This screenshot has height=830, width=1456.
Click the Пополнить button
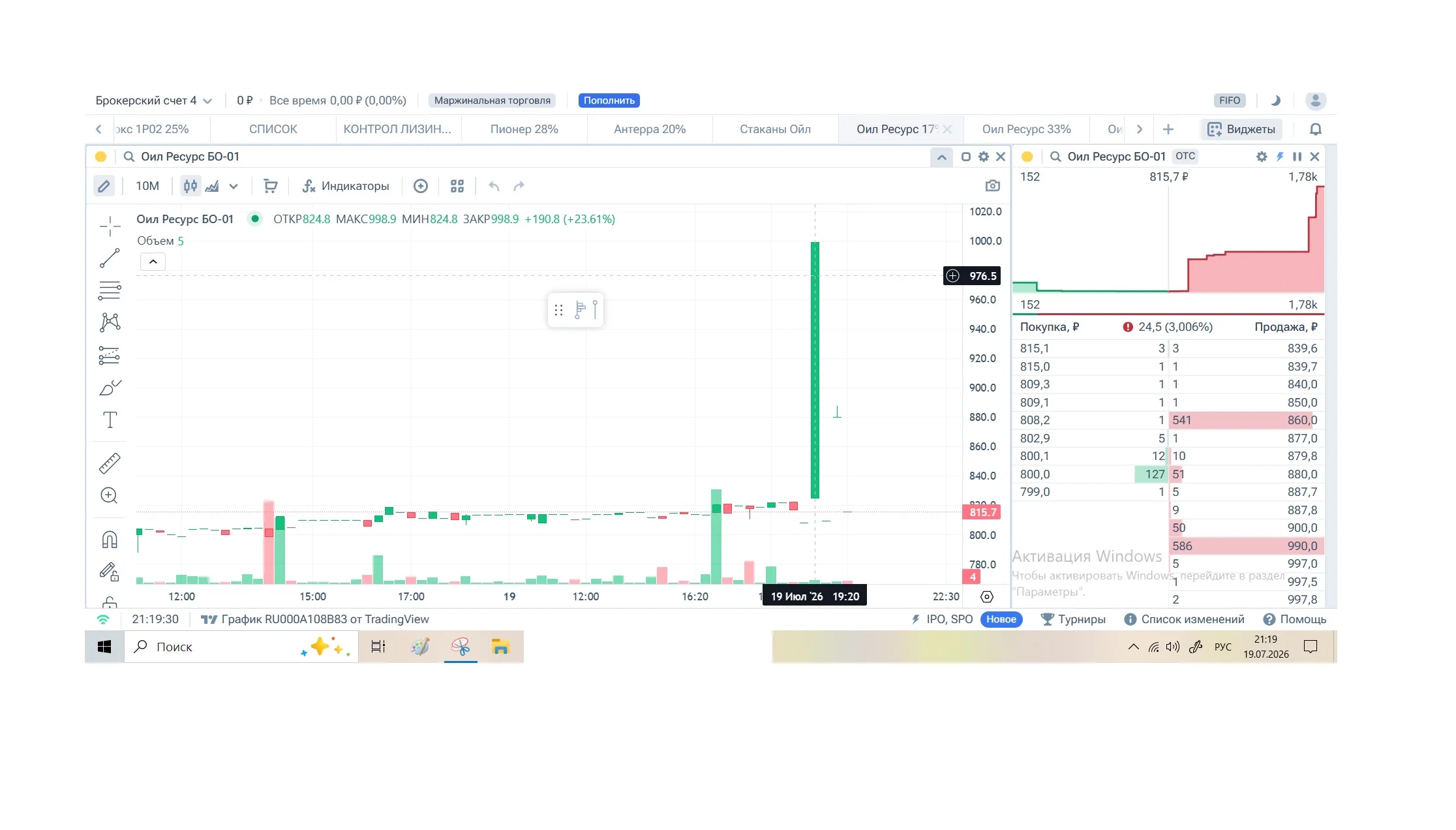[x=609, y=100]
